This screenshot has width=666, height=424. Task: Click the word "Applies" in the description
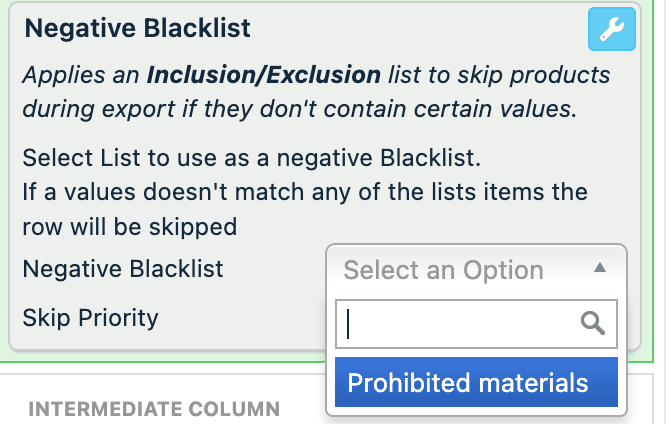point(57,76)
